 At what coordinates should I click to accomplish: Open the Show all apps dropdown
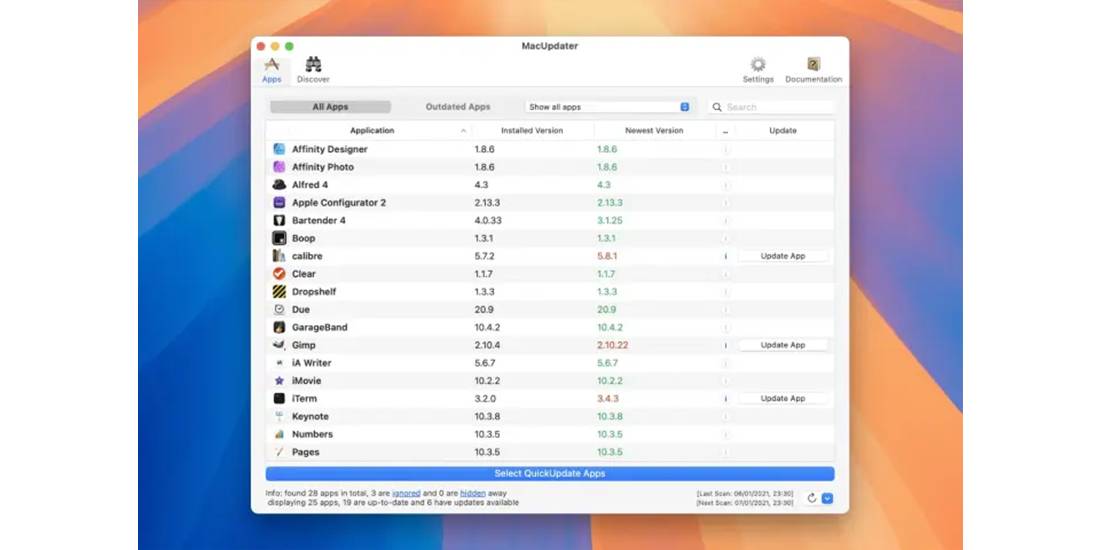(x=608, y=107)
